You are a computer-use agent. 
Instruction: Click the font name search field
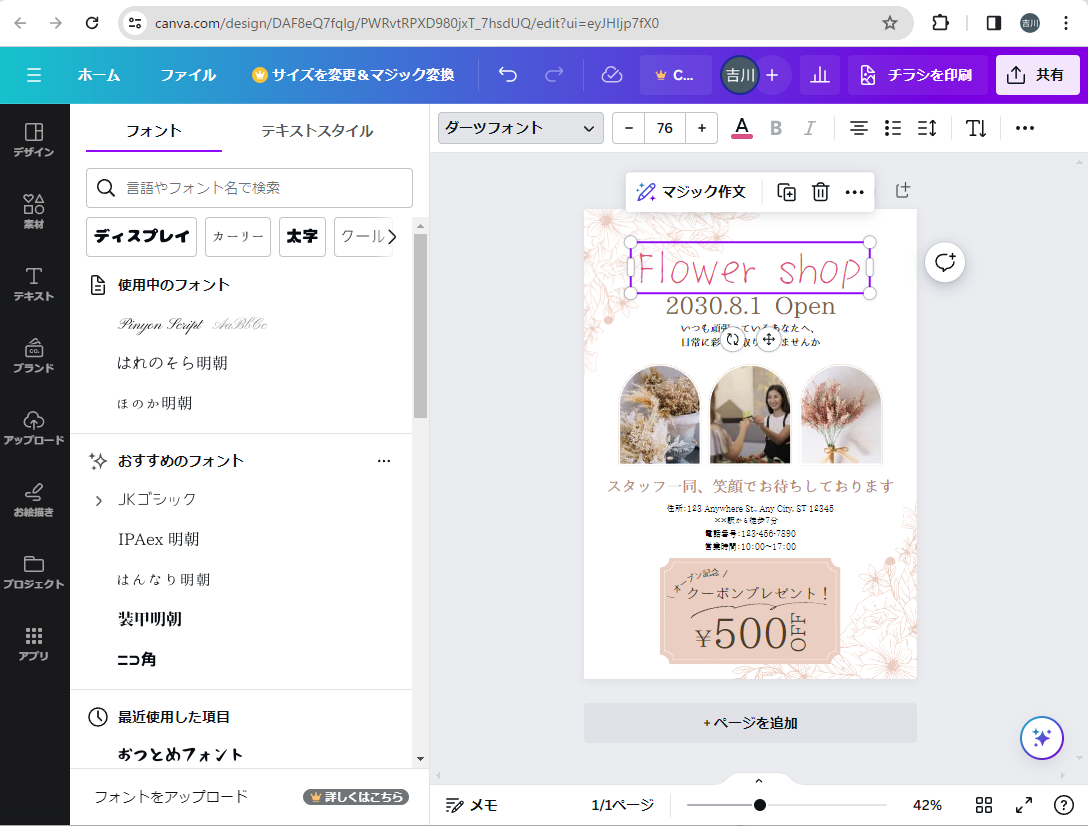(x=250, y=188)
